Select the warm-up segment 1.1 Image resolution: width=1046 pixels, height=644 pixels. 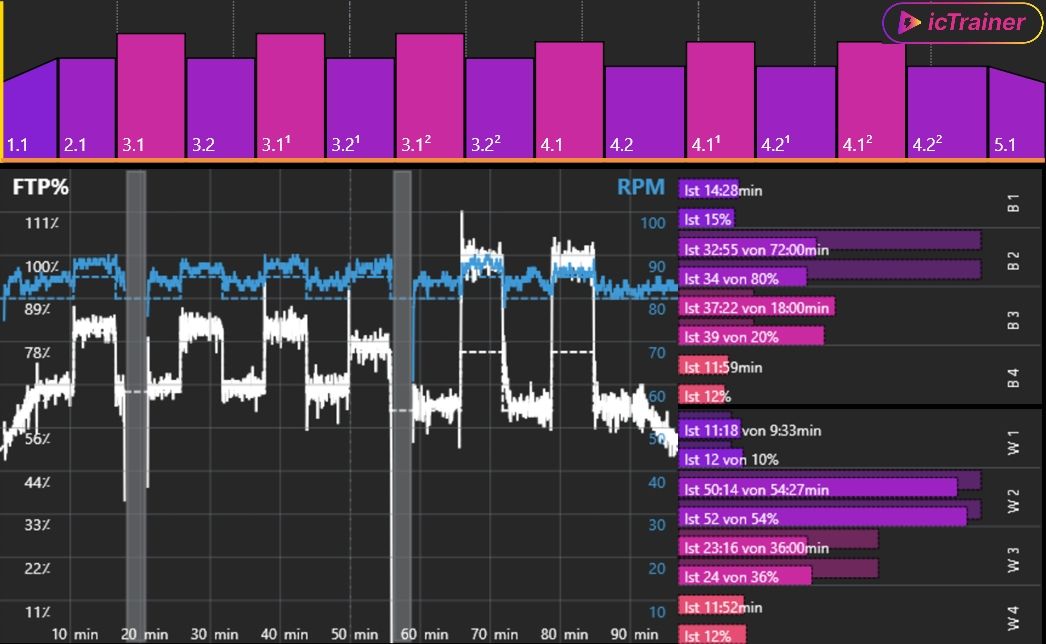coord(30,110)
